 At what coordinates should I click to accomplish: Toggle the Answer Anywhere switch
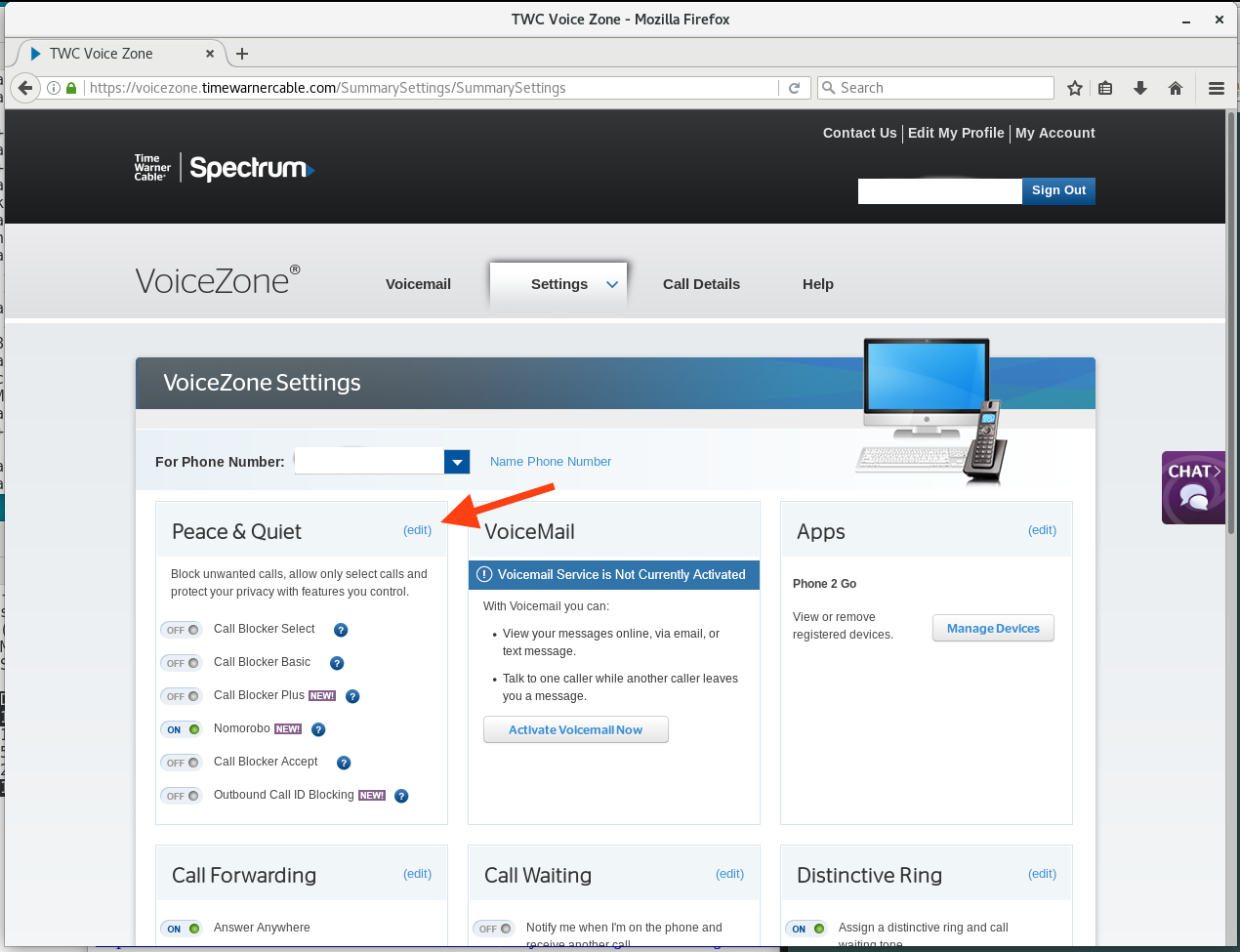click(x=182, y=929)
